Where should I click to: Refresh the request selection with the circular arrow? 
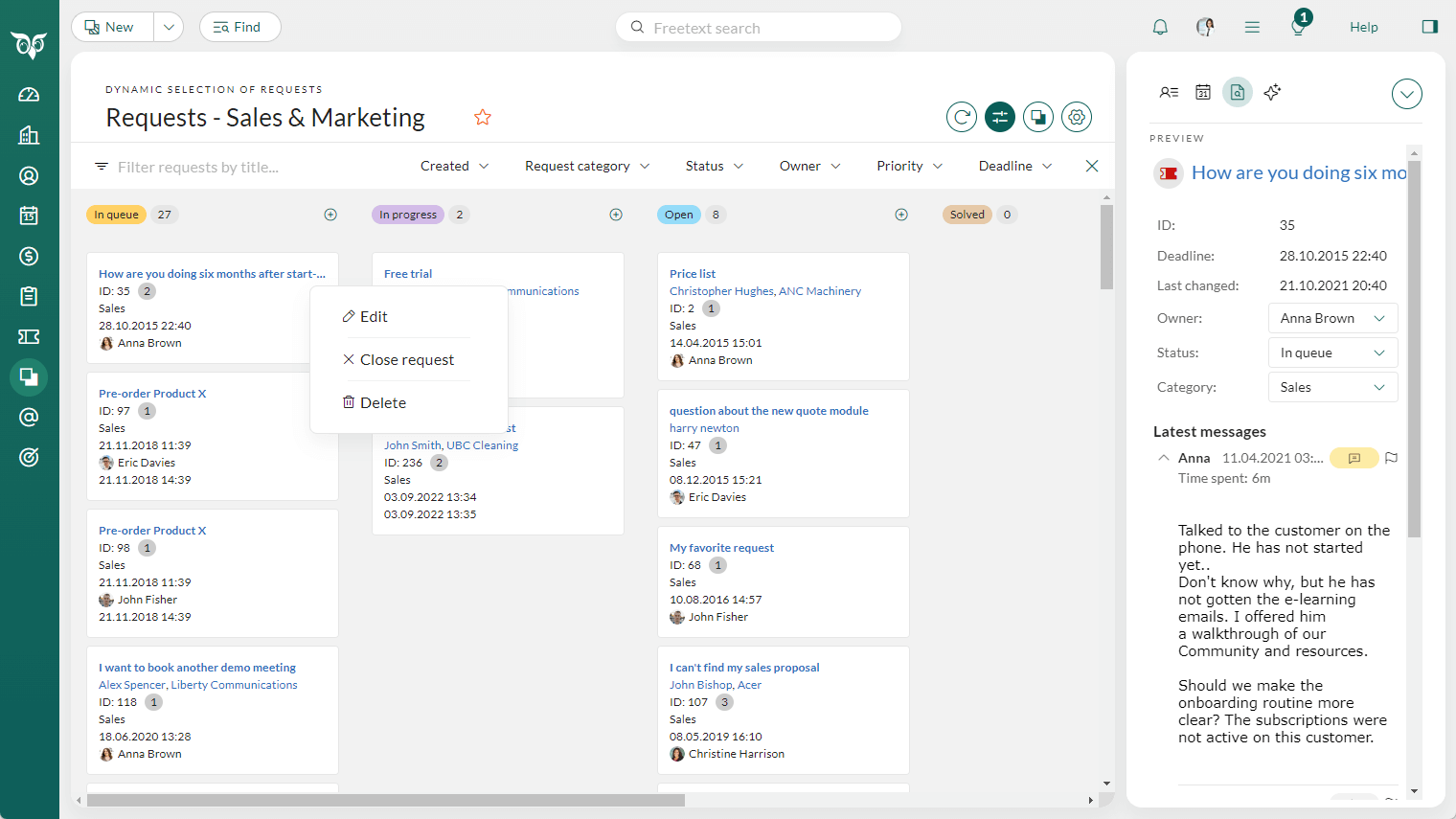click(x=961, y=116)
